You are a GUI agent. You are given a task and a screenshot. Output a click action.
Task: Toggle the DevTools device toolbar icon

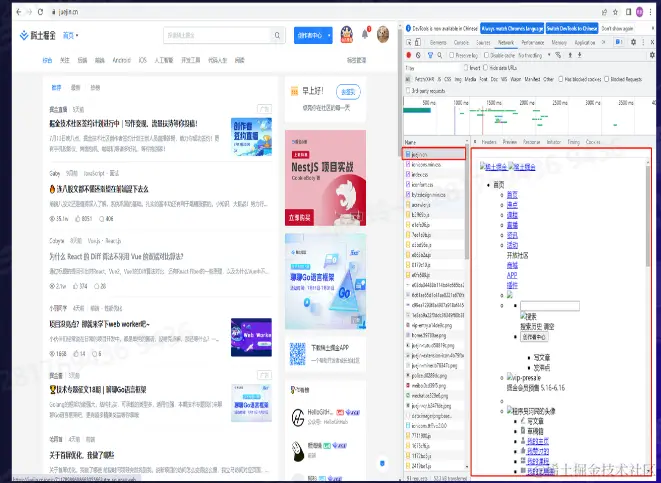pyautogui.click(x=418, y=43)
